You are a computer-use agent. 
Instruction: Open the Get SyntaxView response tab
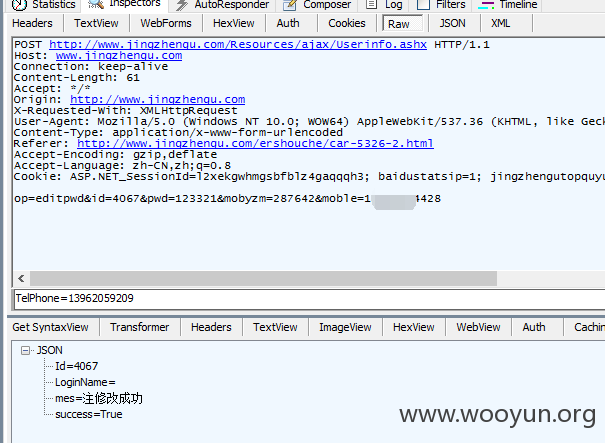point(51,327)
